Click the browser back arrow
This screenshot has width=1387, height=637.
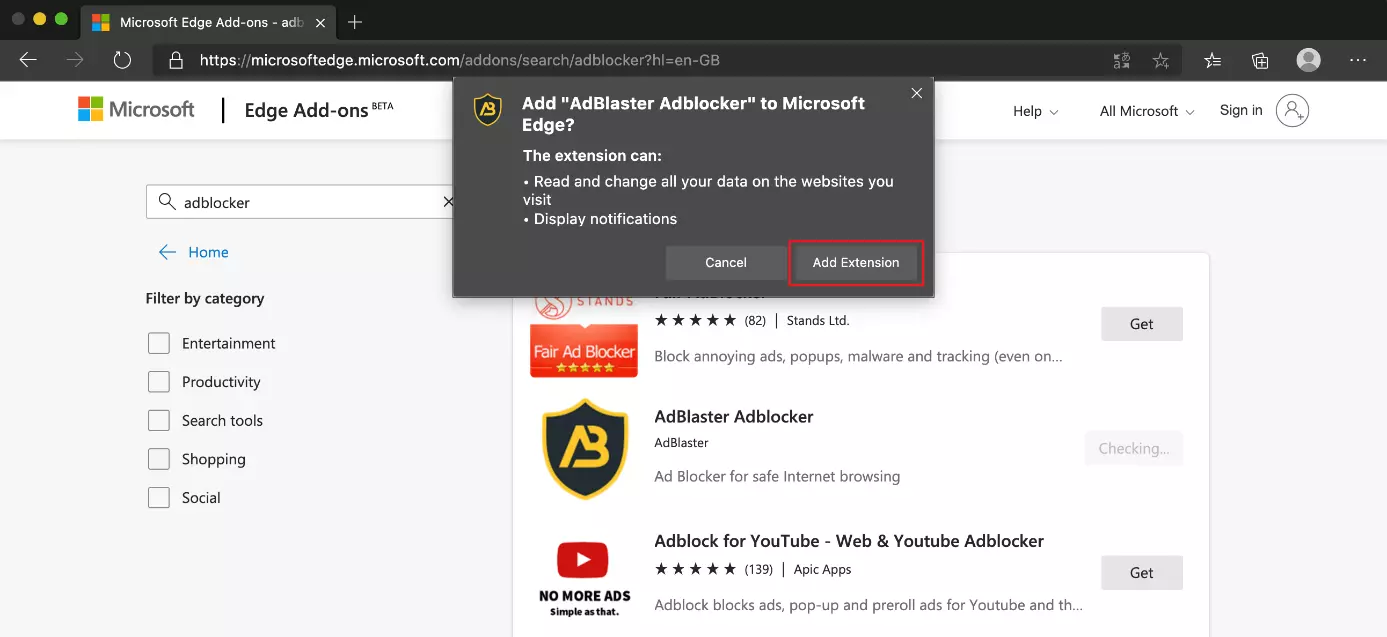pos(28,60)
